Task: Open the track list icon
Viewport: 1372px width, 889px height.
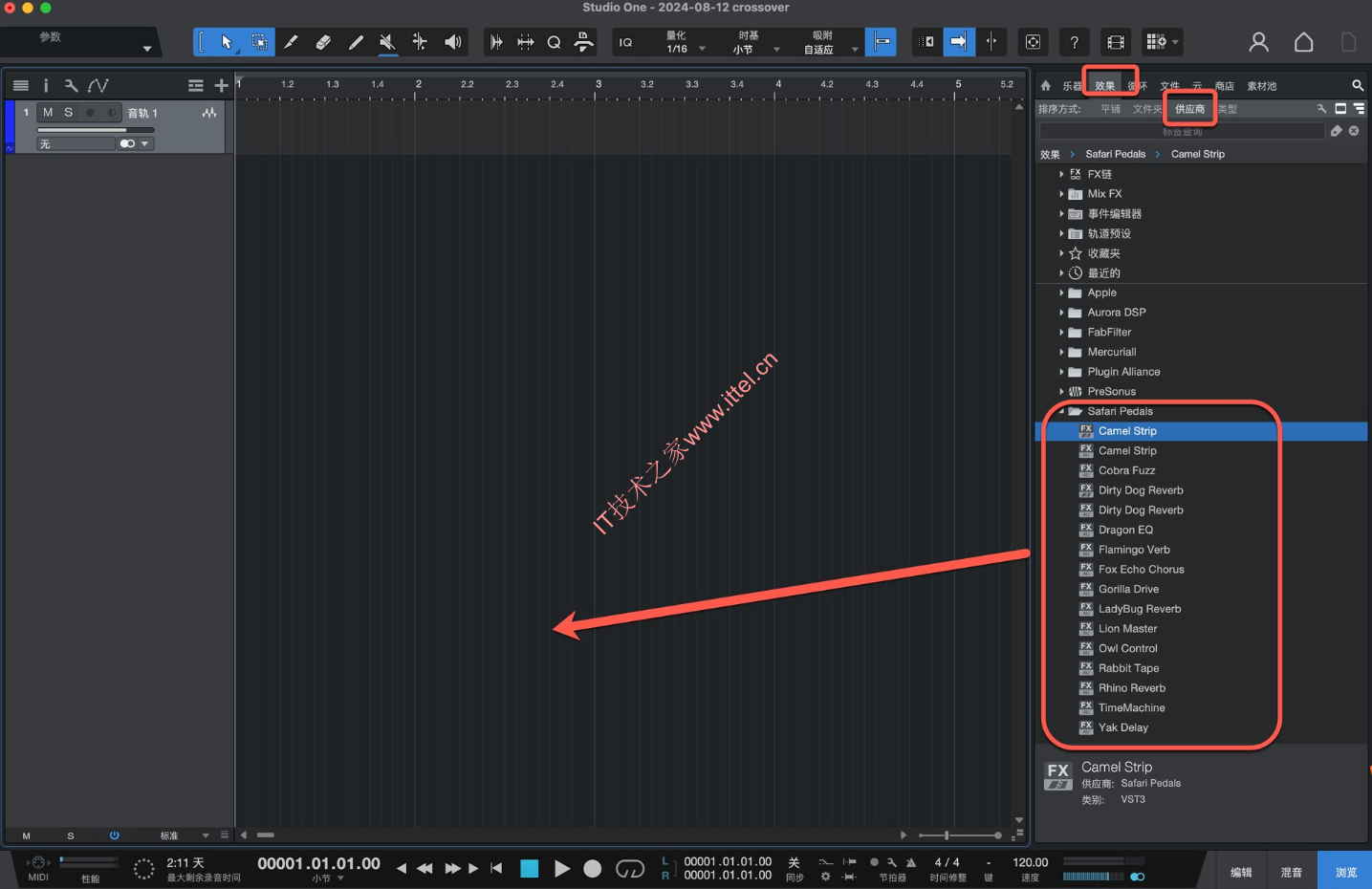Action: (x=20, y=85)
